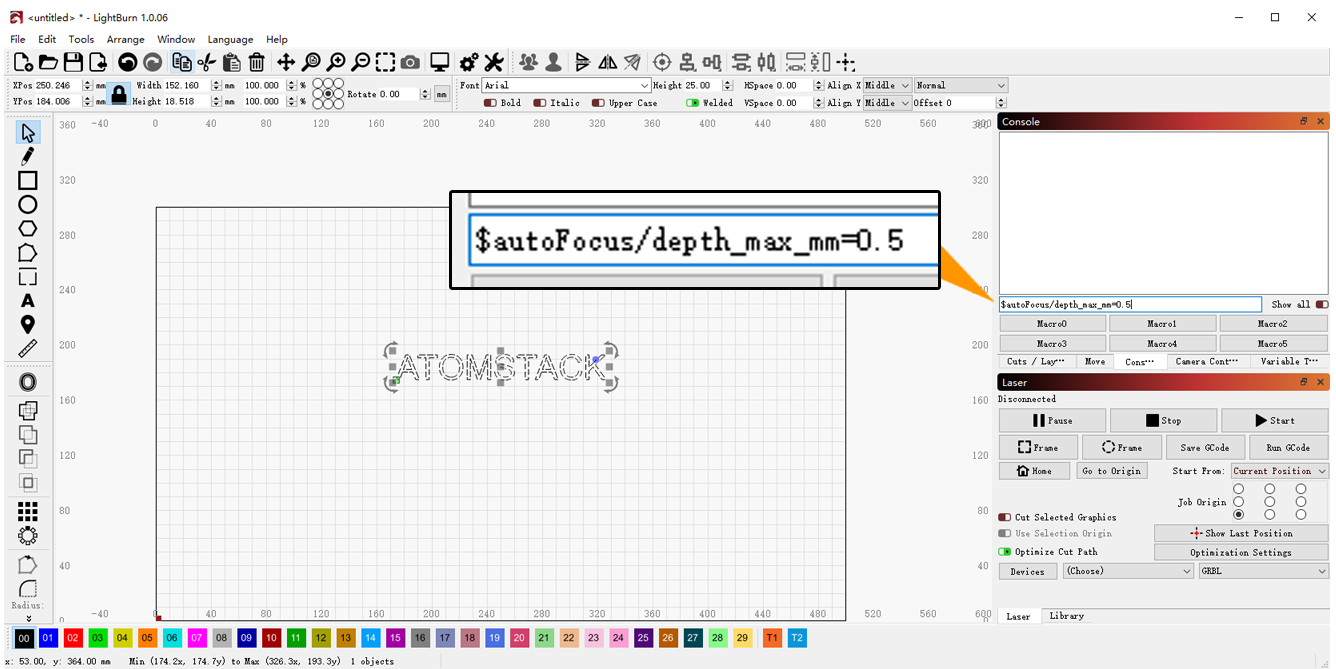1336x669 pixels.
Task: Select the Draw Lines pencil tool
Action: coord(27,156)
